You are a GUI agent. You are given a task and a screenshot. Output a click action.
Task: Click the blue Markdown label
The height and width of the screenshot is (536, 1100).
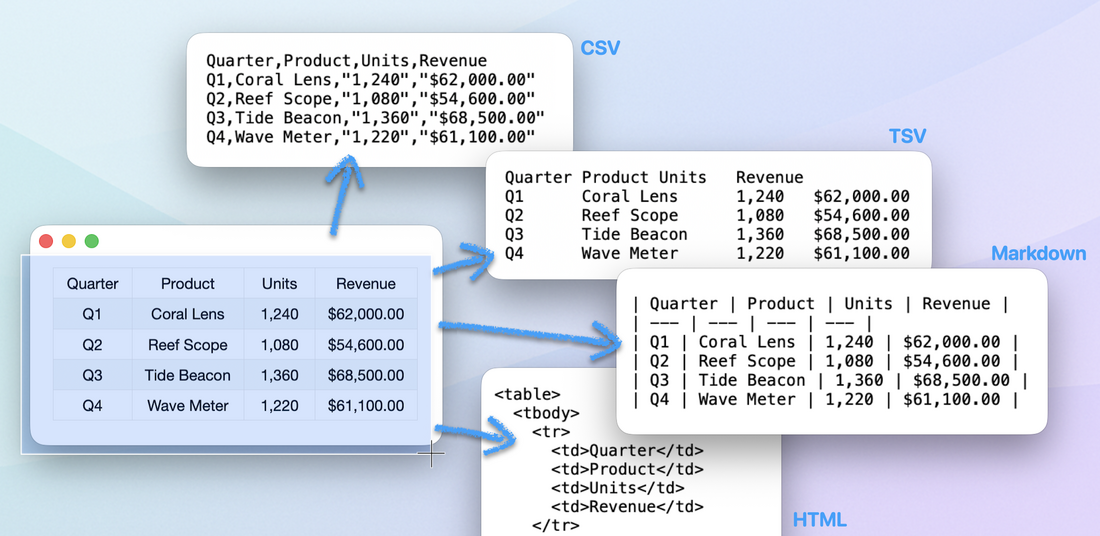click(1038, 254)
